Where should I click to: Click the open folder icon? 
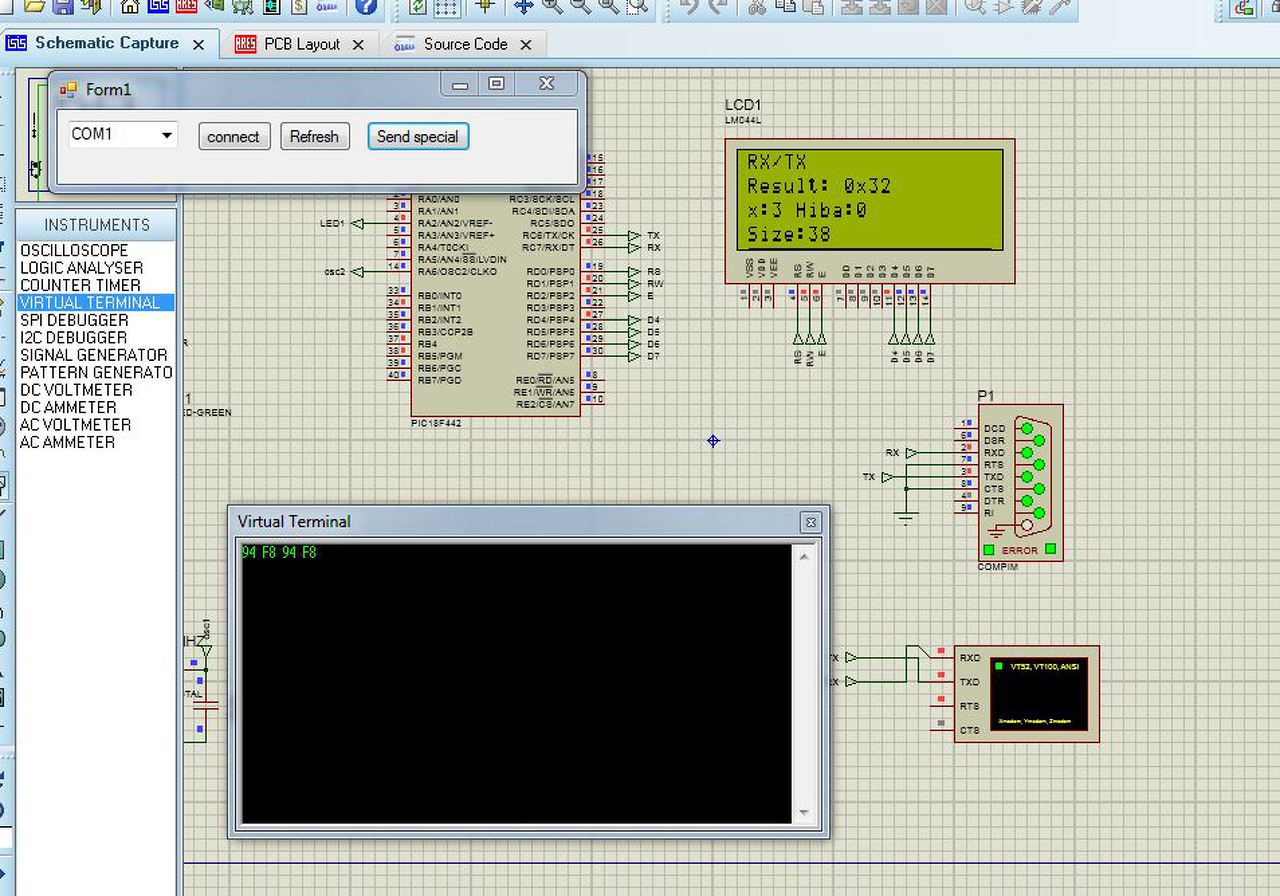click(35, 6)
